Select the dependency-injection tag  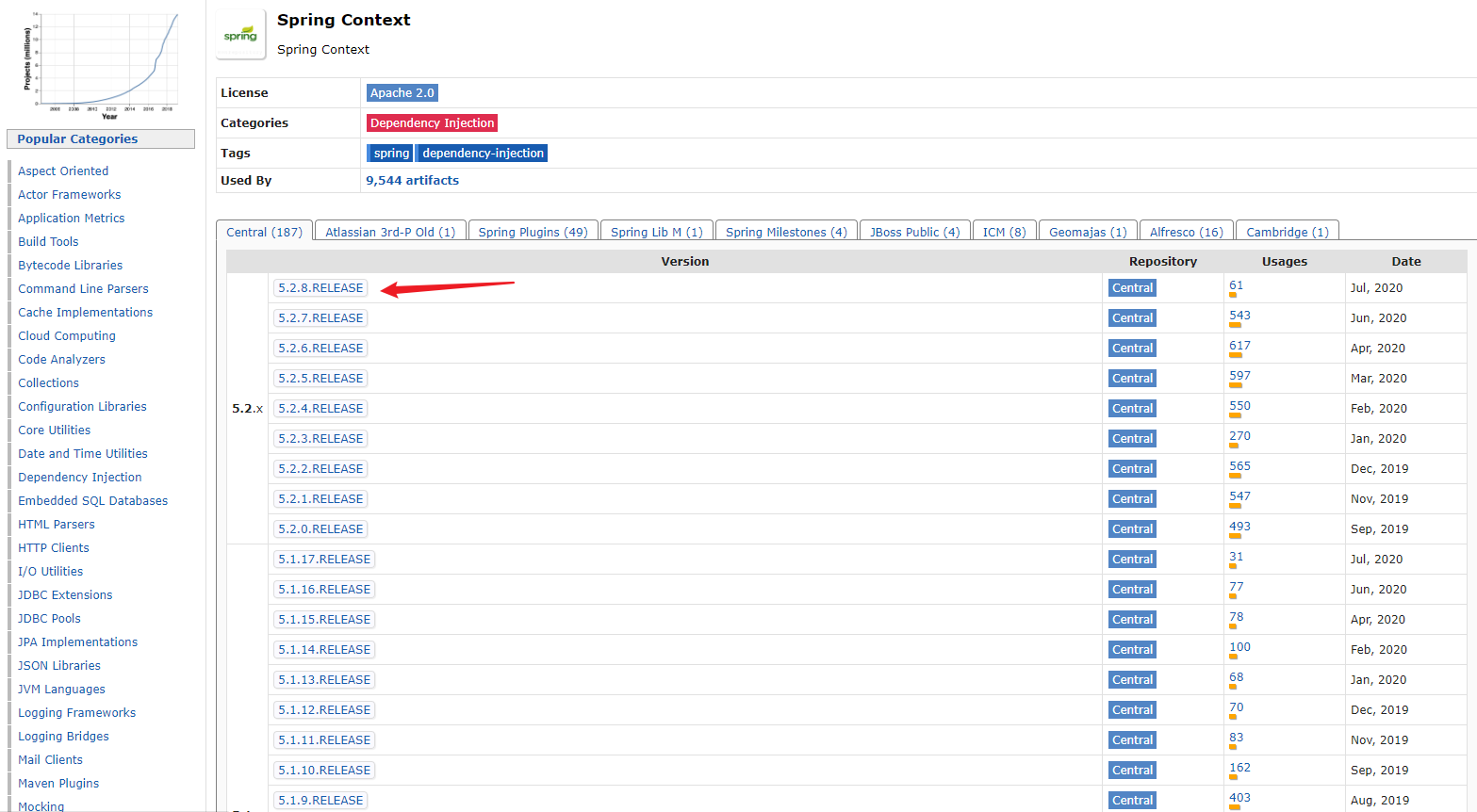point(483,154)
